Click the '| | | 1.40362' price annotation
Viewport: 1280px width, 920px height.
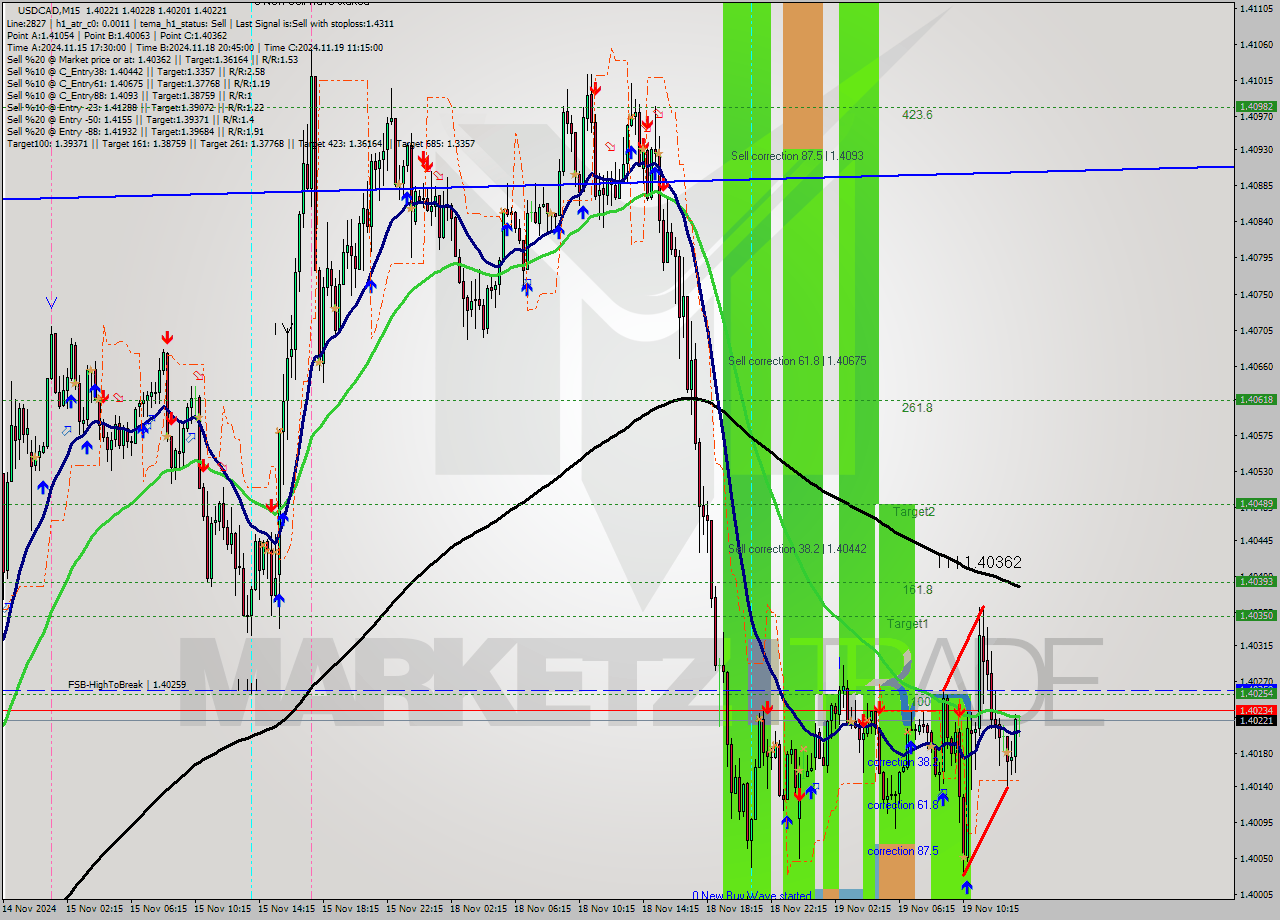click(x=980, y=563)
